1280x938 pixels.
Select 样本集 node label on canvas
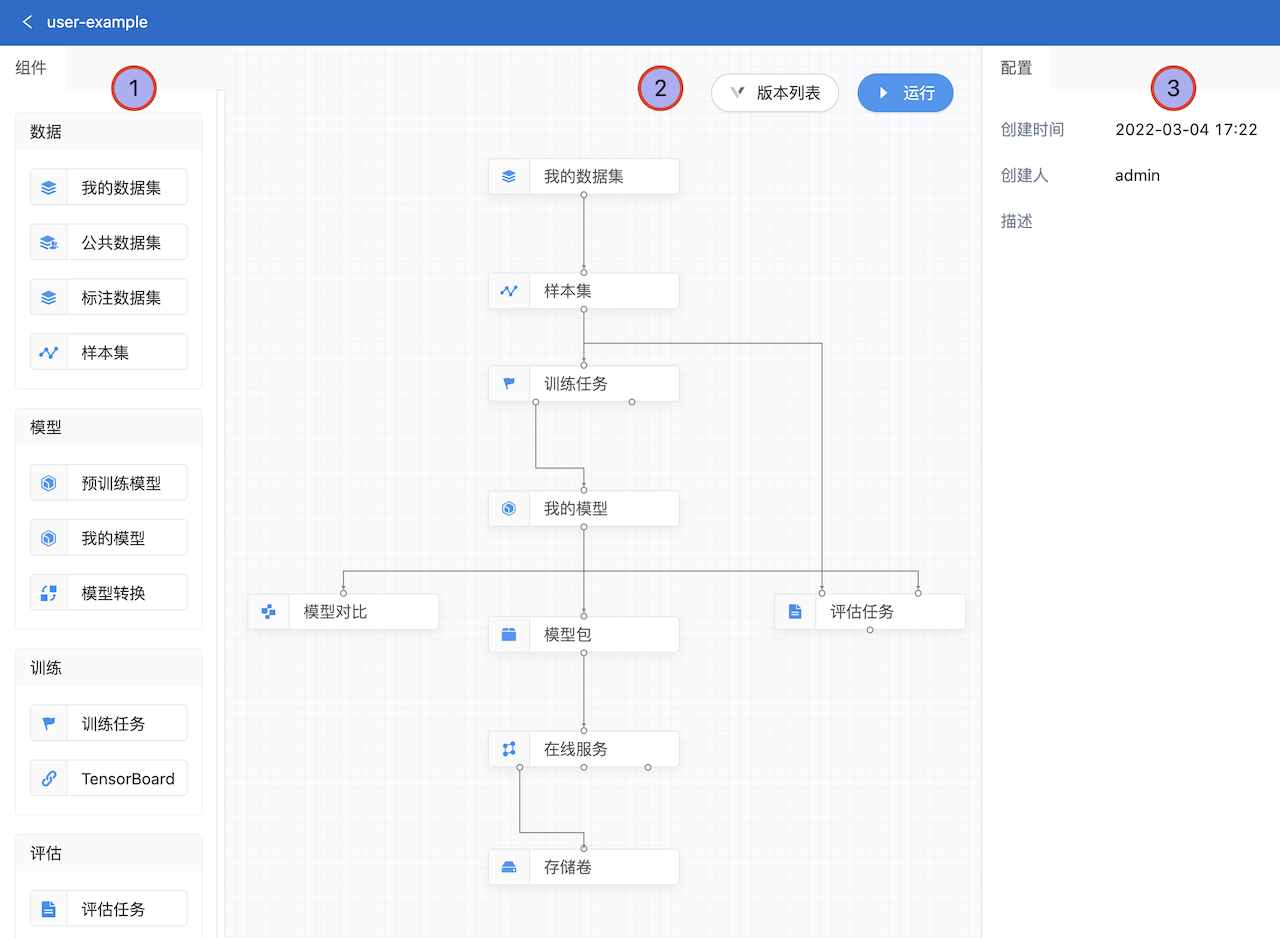(568, 291)
